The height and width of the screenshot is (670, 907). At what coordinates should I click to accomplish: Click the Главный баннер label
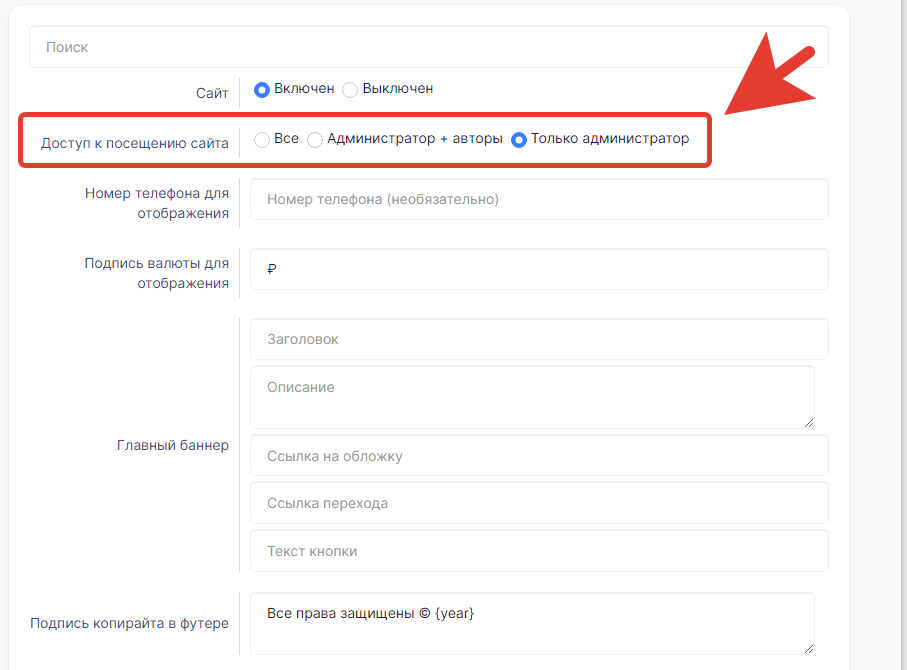[173, 445]
